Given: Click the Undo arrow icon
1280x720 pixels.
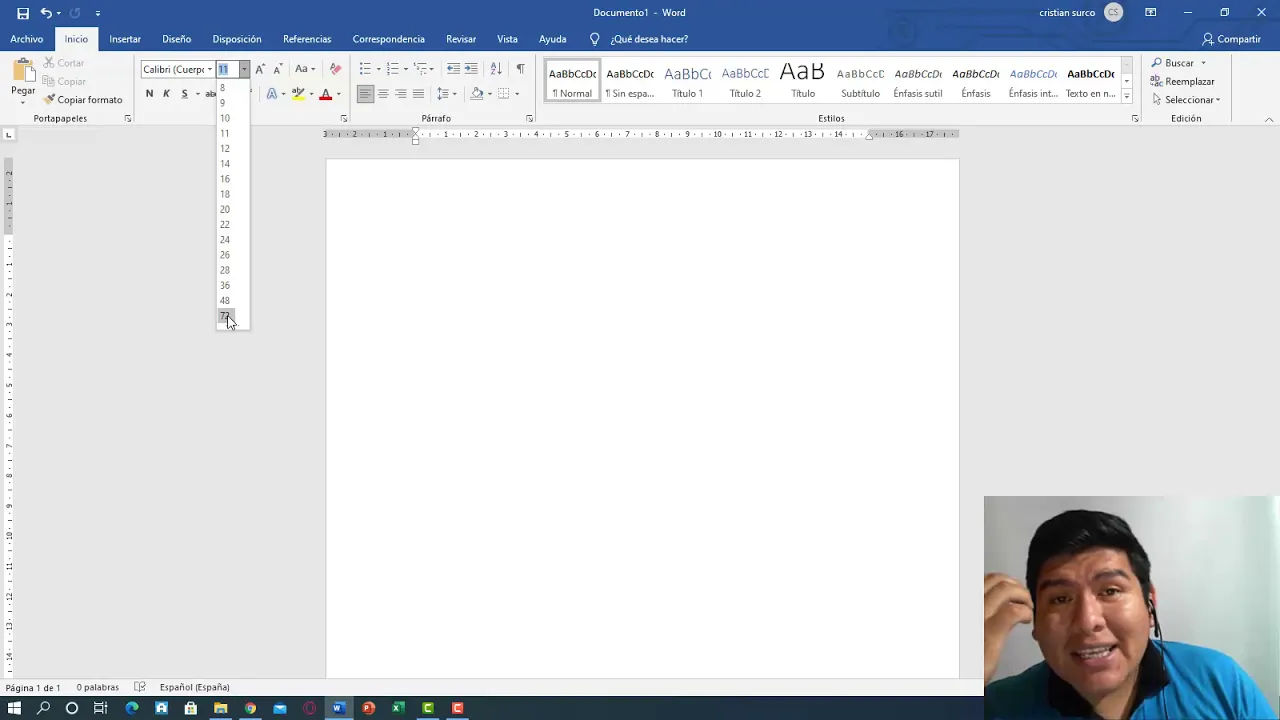Looking at the screenshot, I should point(46,13).
